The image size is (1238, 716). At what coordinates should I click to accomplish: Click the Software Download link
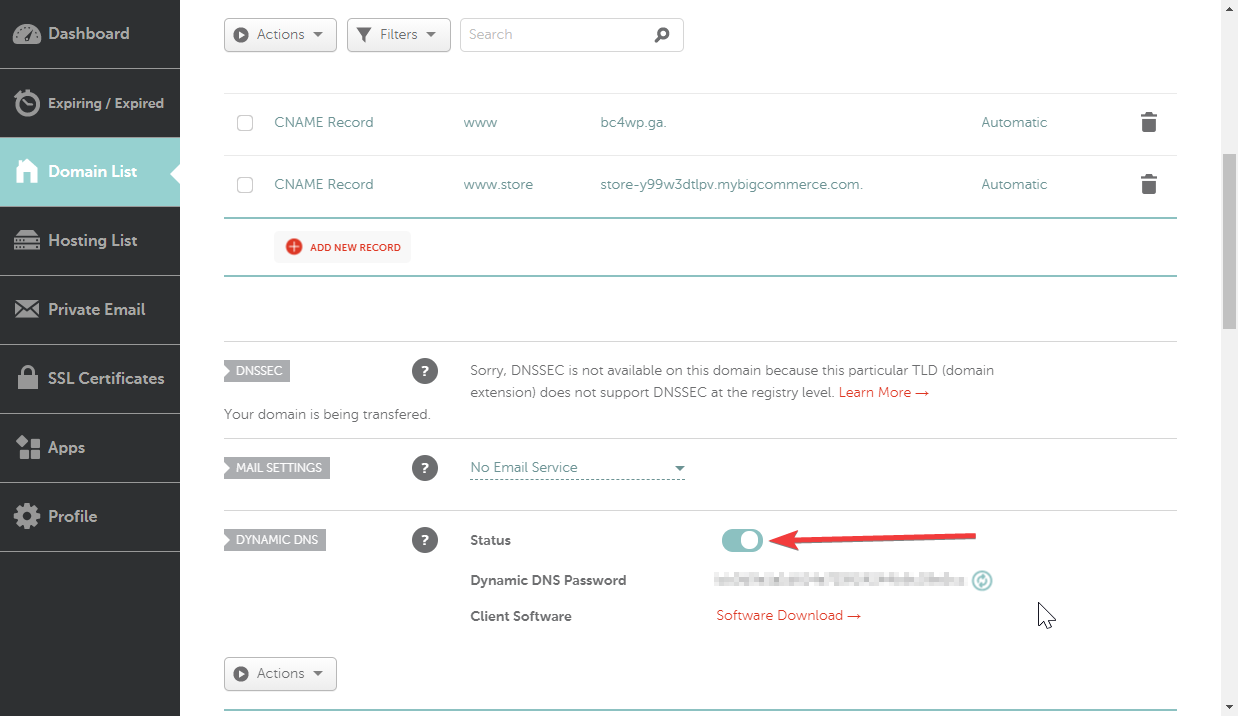coord(788,616)
